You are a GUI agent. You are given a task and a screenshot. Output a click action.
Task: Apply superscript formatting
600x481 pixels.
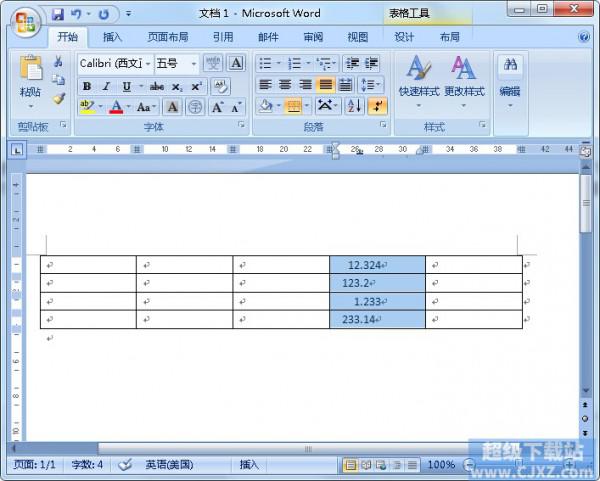click(x=197, y=86)
